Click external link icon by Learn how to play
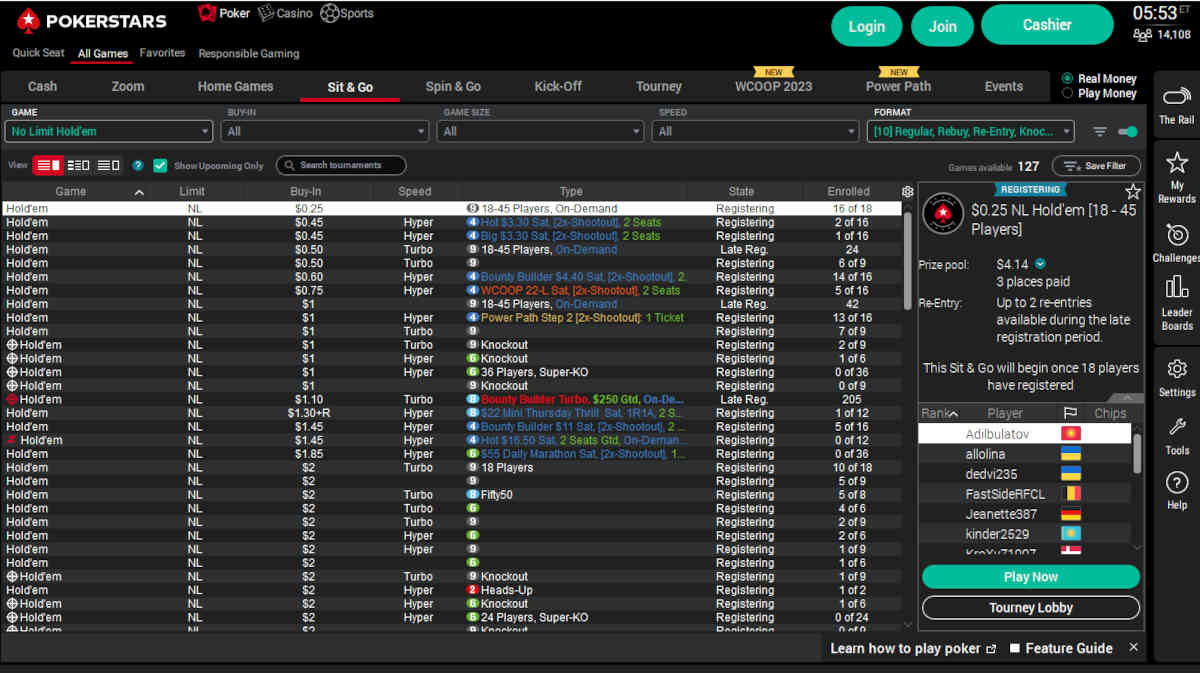This screenshot has width=1200, height=673. [x=992, y=649]
